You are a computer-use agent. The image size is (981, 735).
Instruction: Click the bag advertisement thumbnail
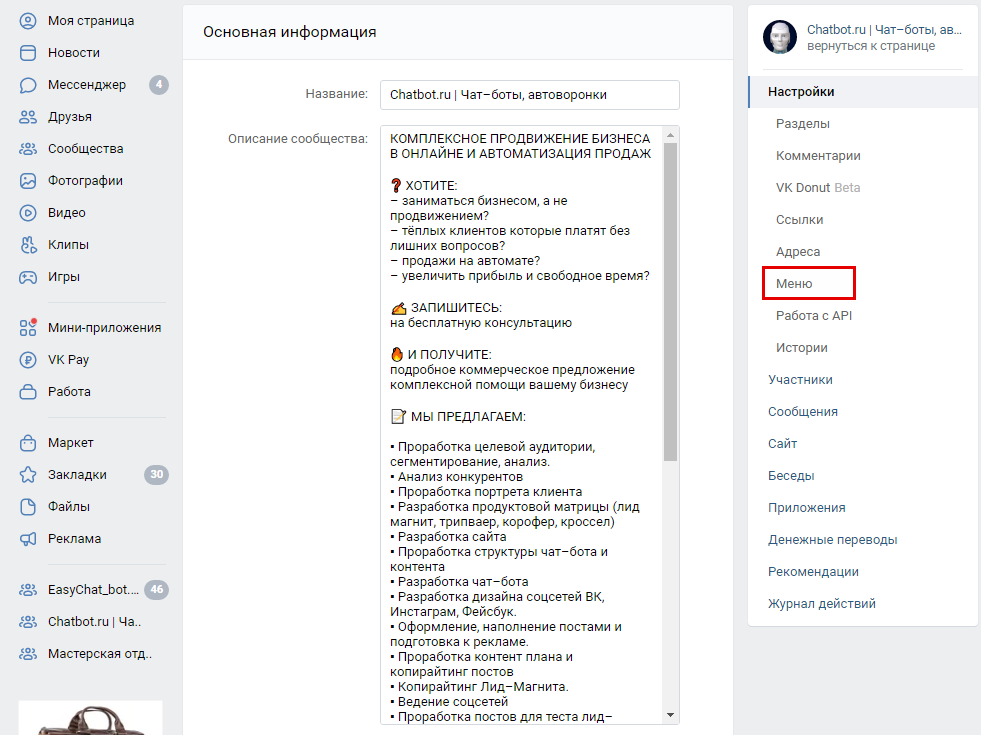(x=91, y=718)
